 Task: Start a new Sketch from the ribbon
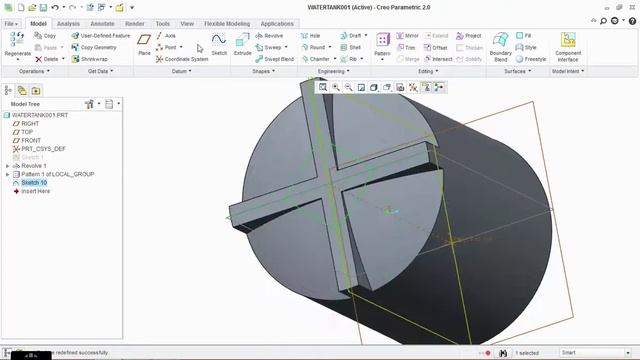pyautogui.click(x=219, y=45)
